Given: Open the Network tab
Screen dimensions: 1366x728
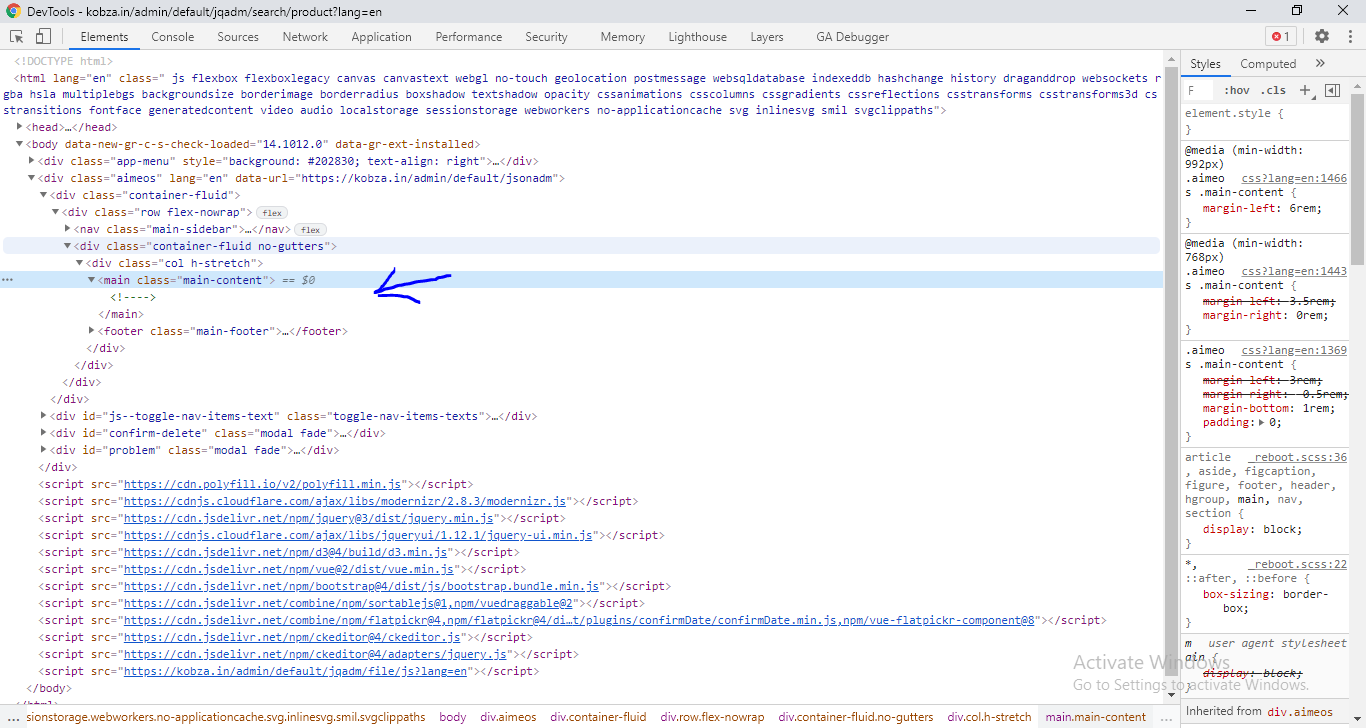Looking at the screenshot, I should point(305,37).
